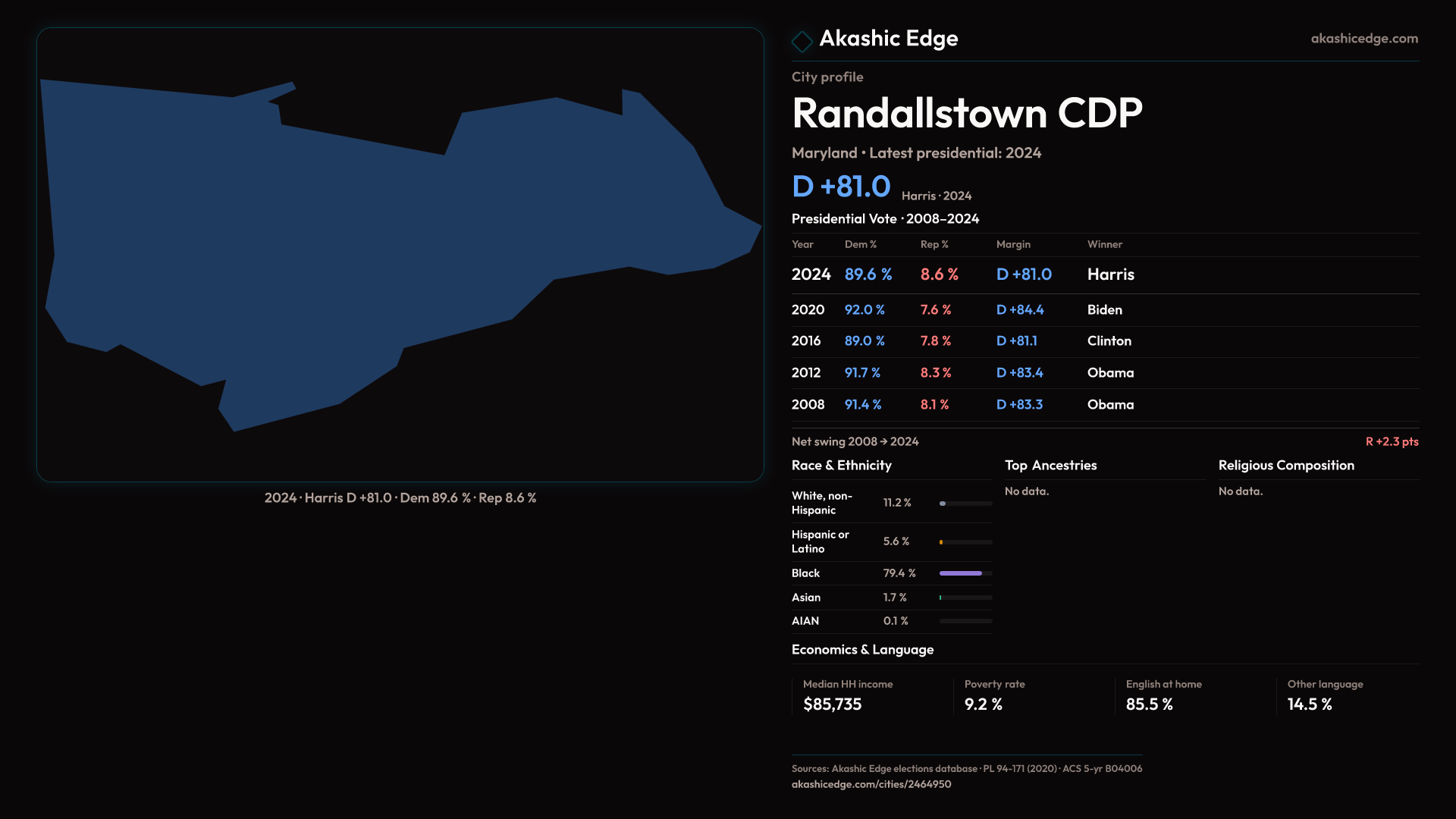The image size is (1456, 819).
Task: Click the akashicedge.com/cities/2464950 URL
Action: pyautogui.click(x=871, y=784)
